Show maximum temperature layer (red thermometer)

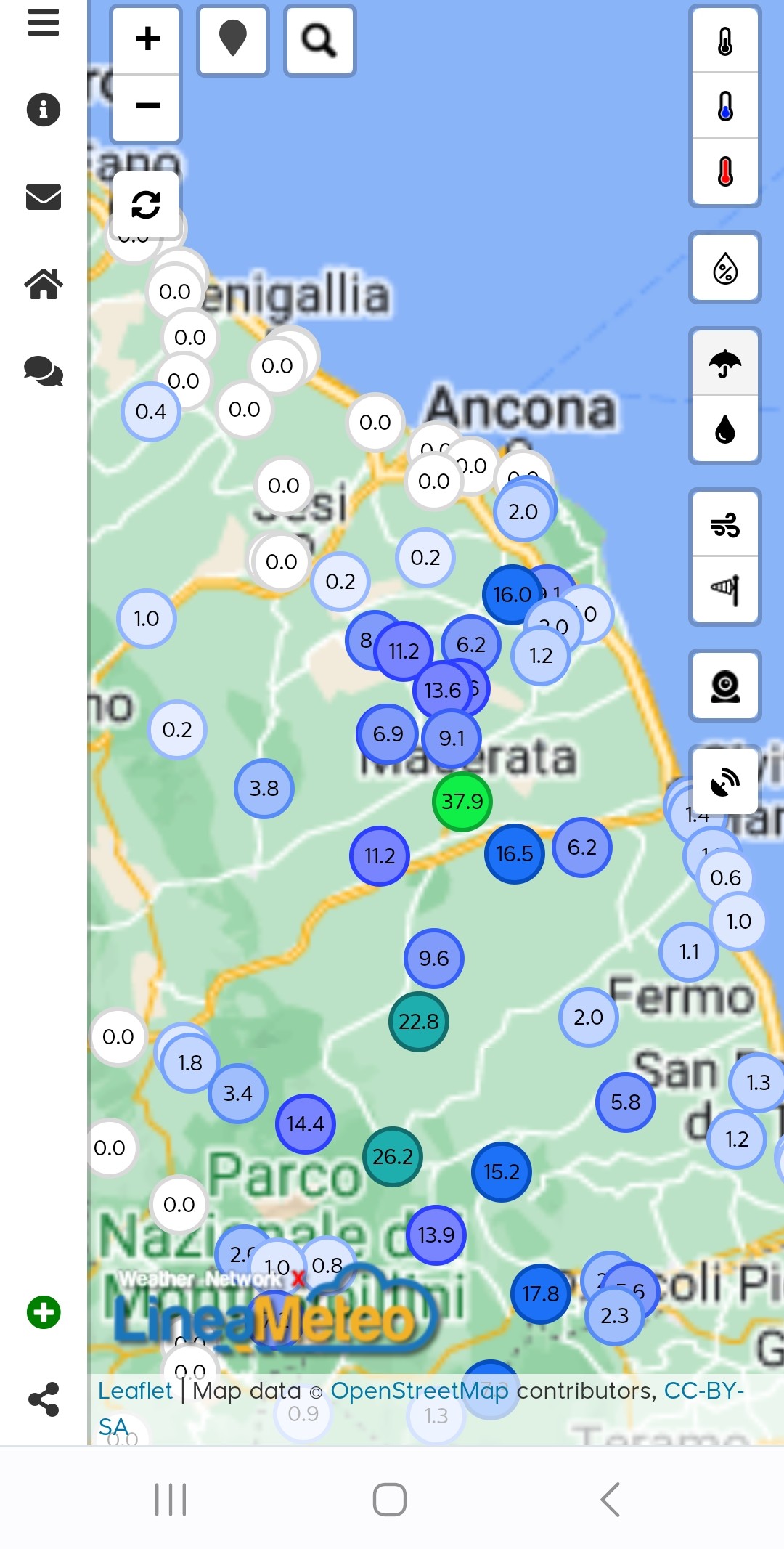pyautogui.click(x=725, y=172)
